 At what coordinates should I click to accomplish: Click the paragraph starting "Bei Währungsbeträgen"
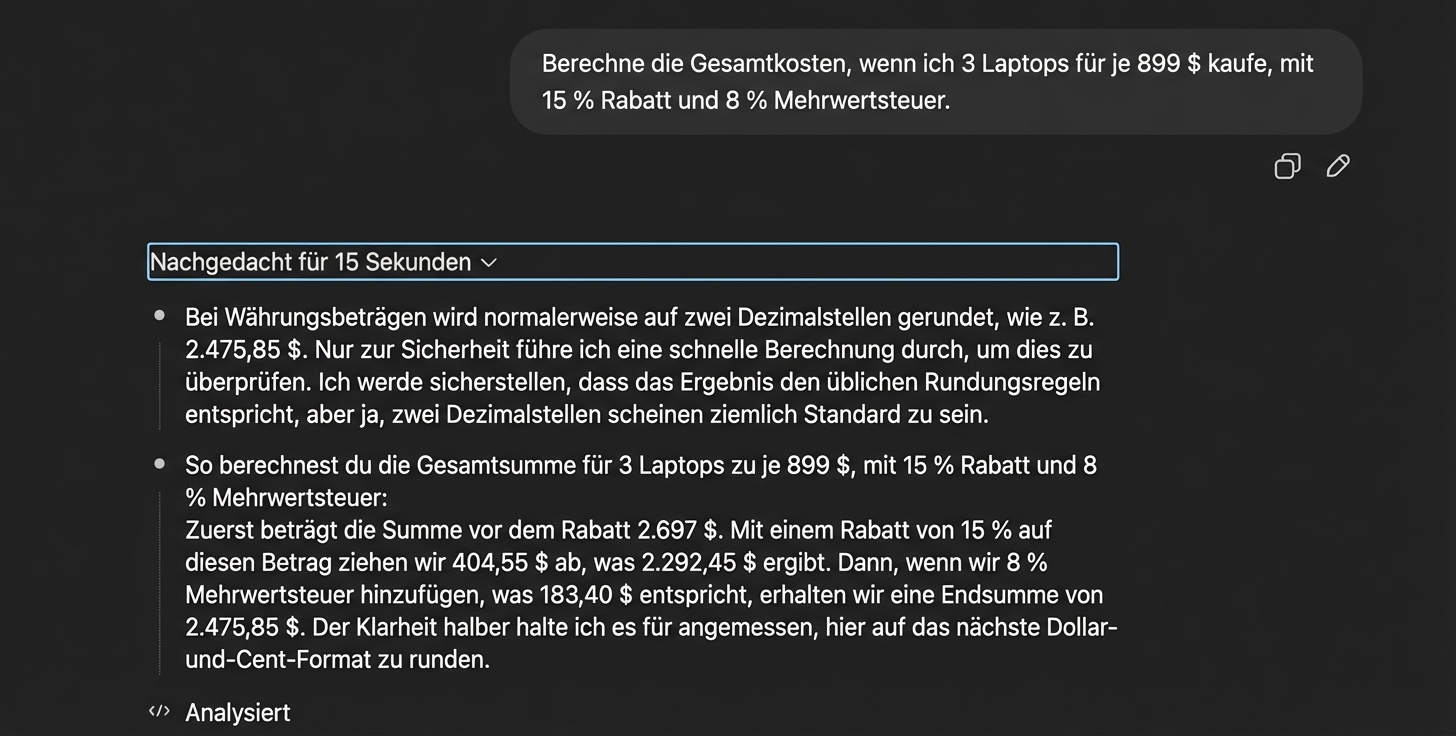640,366
